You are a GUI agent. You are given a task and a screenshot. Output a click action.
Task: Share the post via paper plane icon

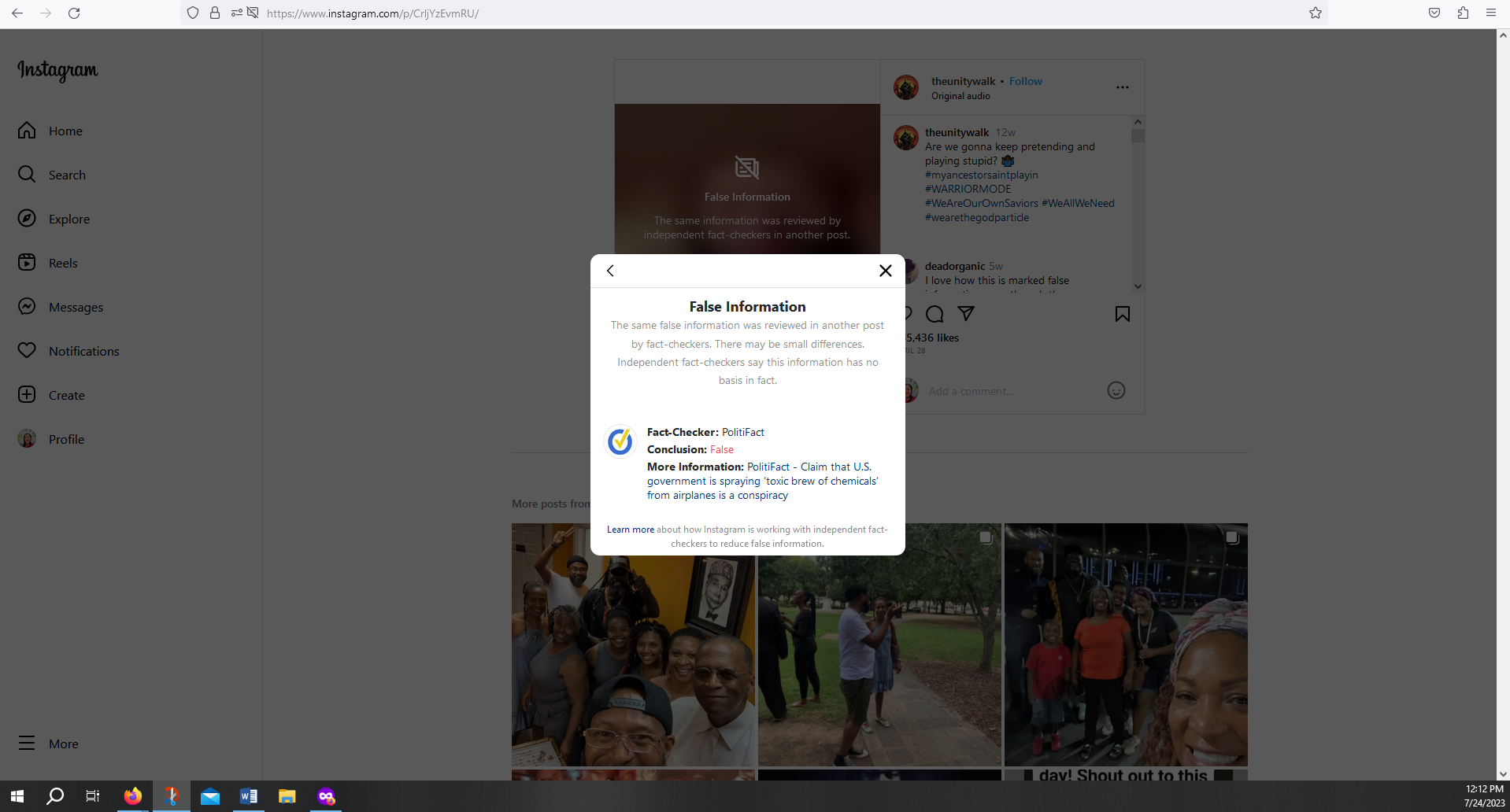(x=966, y=314)
